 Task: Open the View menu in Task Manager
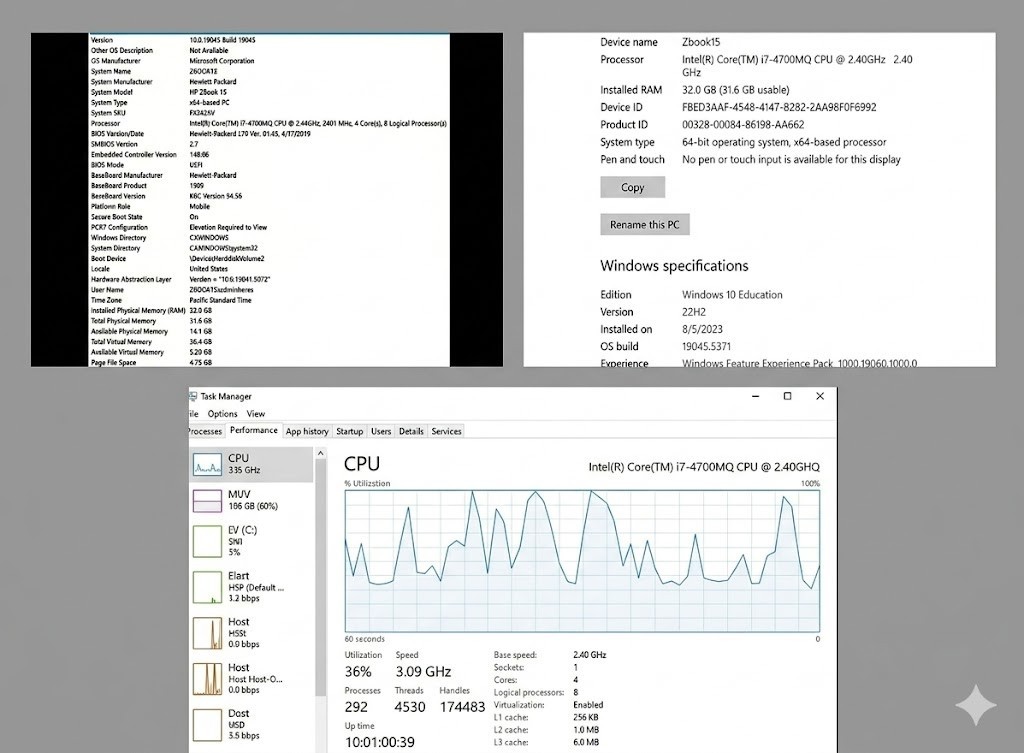pyautogui.click(x=255, y=413)
